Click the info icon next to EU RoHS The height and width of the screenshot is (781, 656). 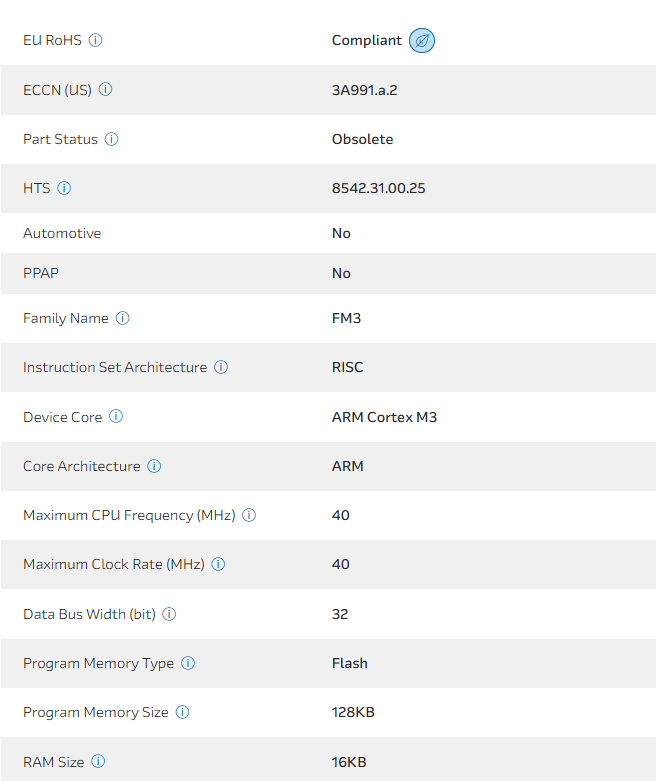pos(96,41)
